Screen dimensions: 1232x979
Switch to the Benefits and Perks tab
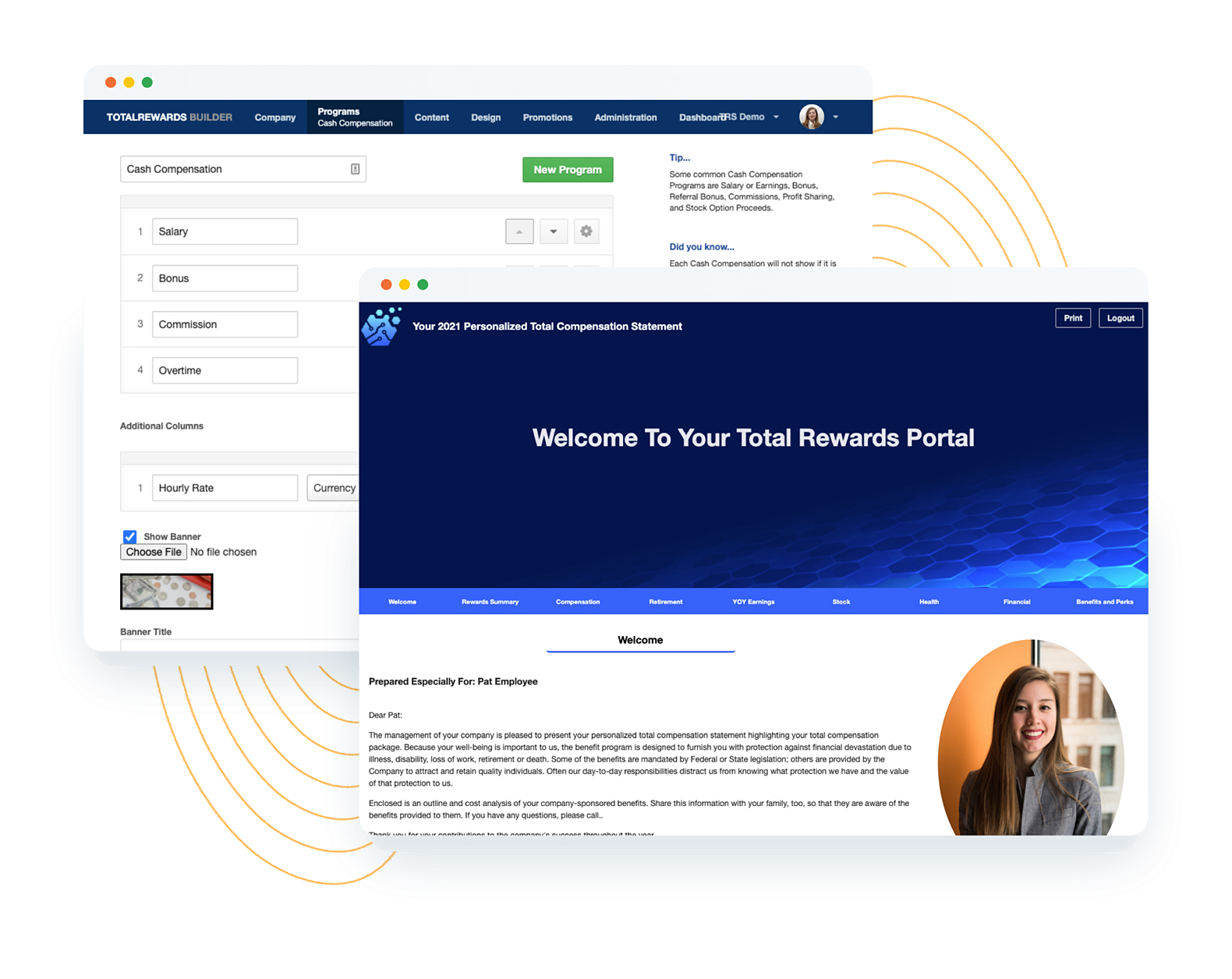pos(1104,602)
